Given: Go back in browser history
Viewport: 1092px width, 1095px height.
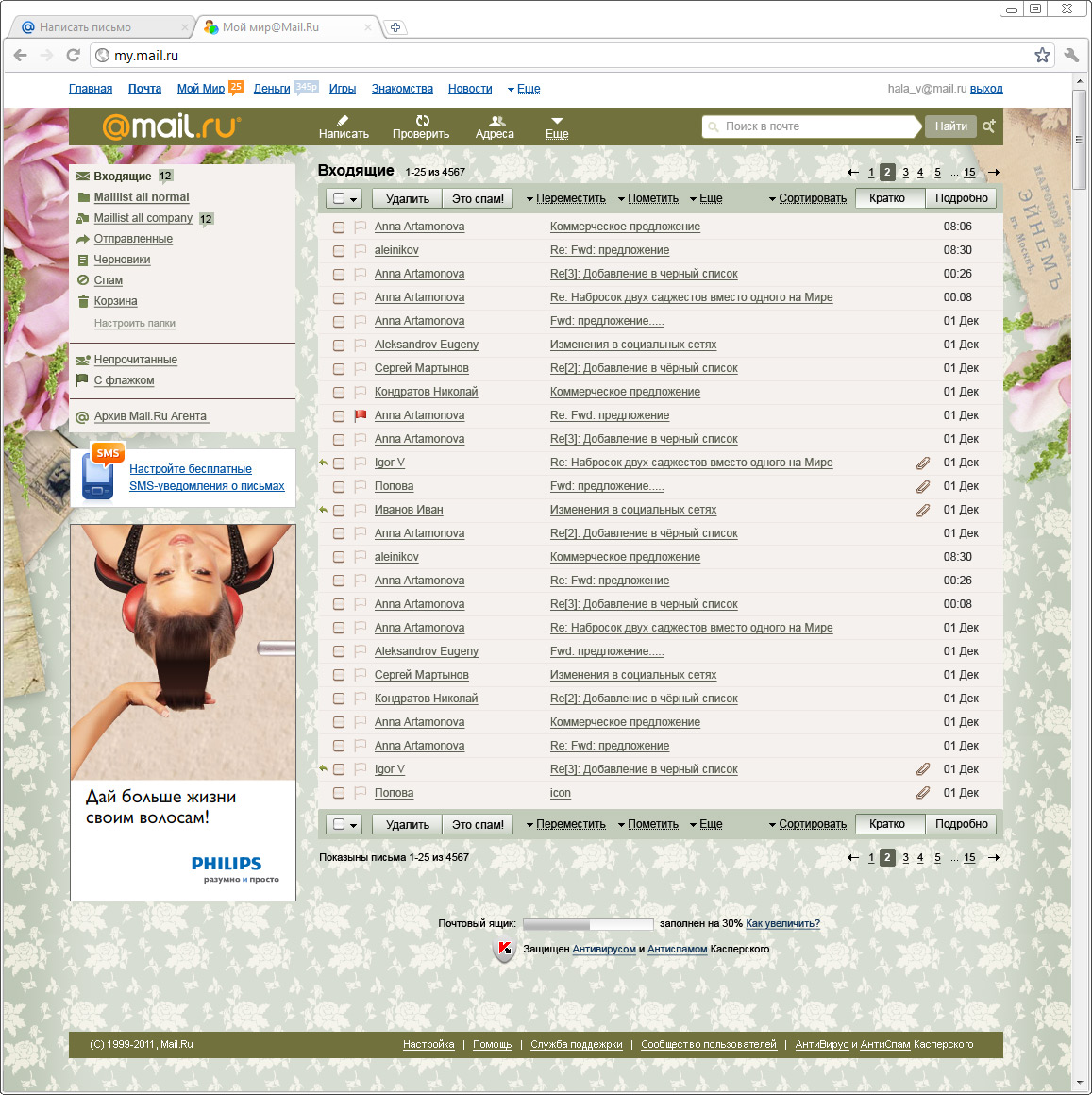Looking at the screenshot, I should (20, 55).
